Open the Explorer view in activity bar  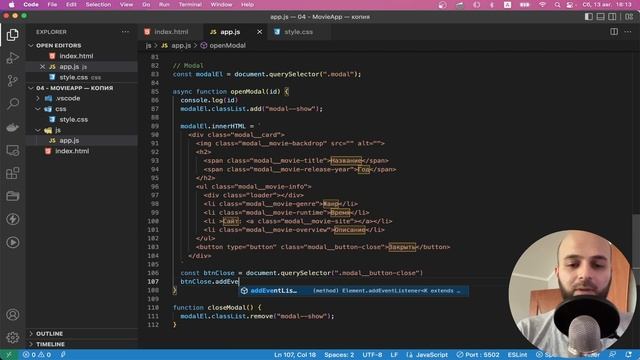13,35
